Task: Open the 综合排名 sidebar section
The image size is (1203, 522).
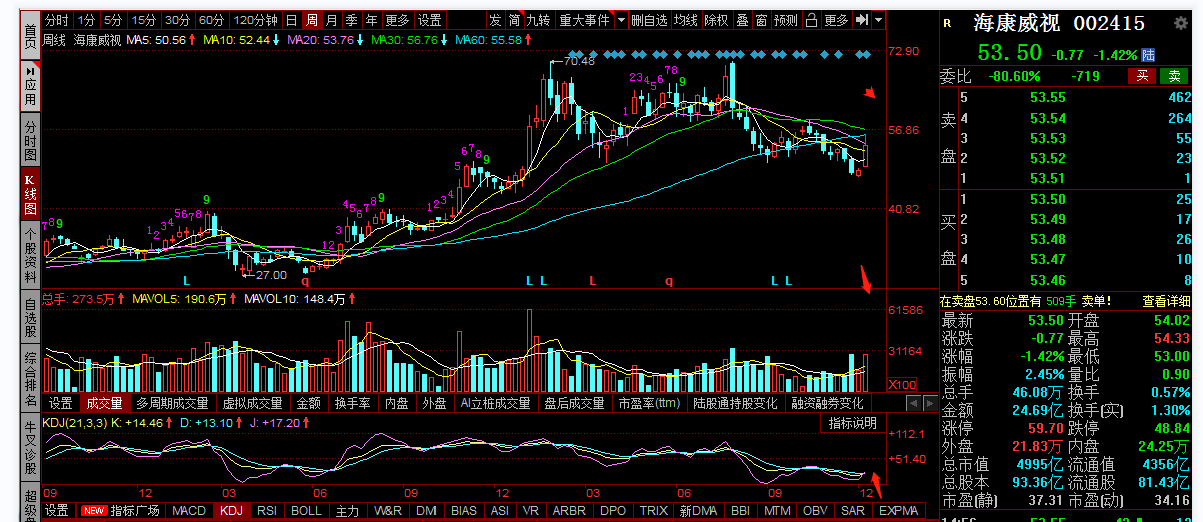Action: coord(31,378)
